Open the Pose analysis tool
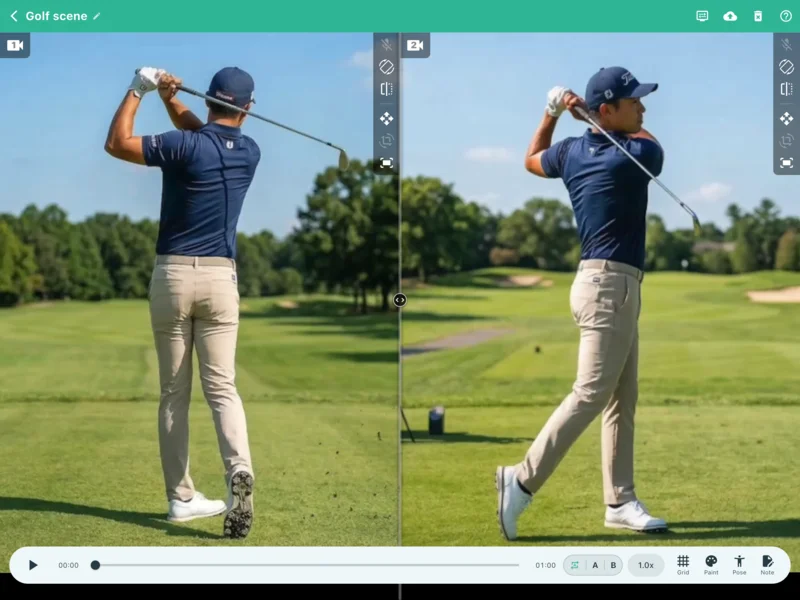 [x=740, y=561]
